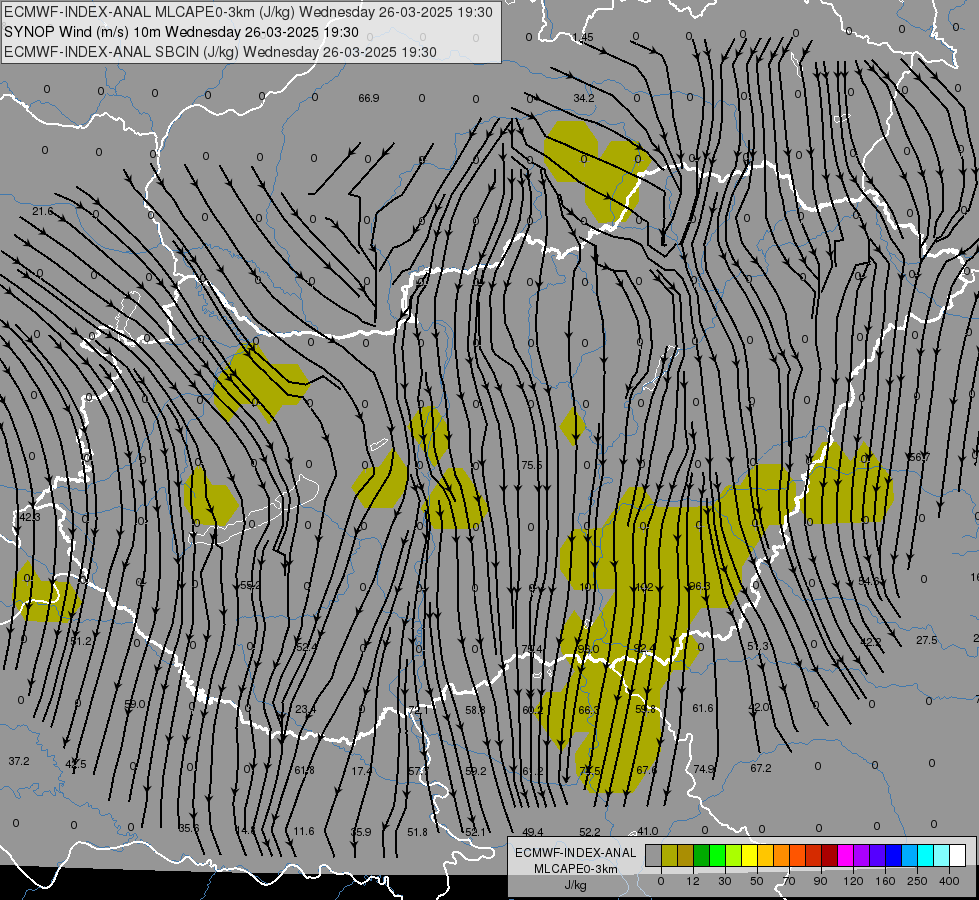
Task: Click the map value 49.4
Action: point(533,833)
